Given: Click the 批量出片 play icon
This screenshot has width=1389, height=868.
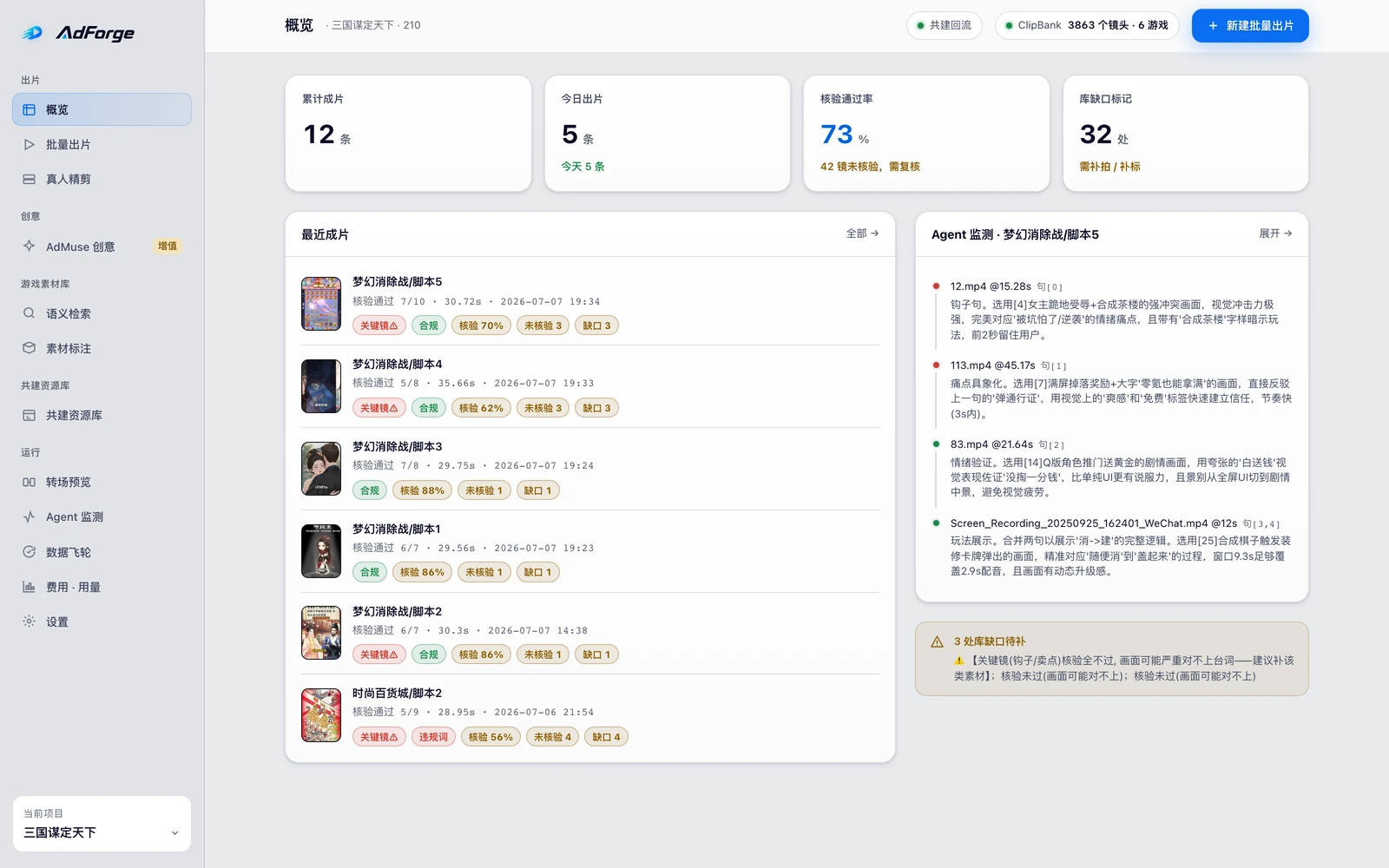Looking at the screenshot, I should 29,144.
